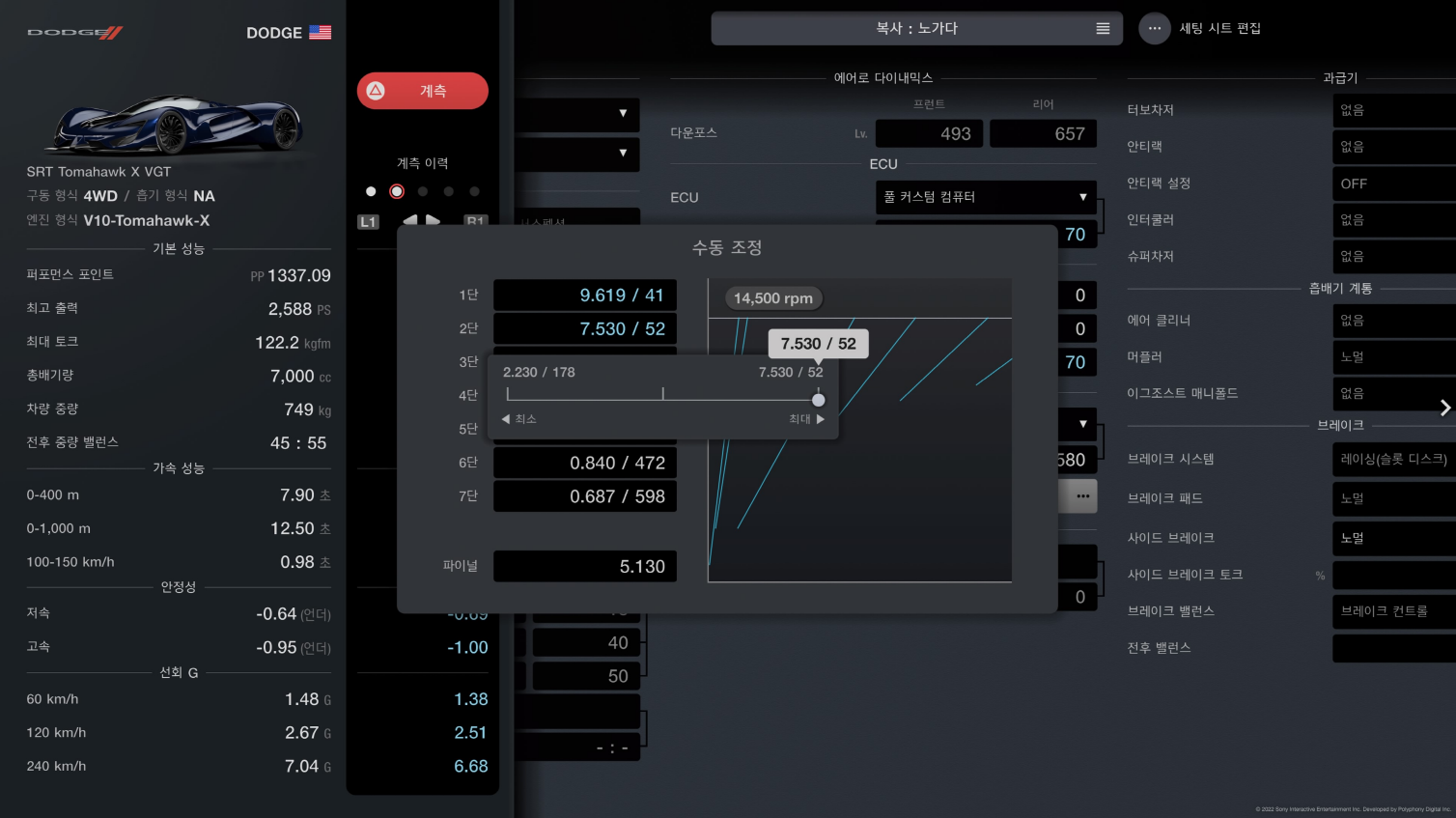Open the 인터쿨러 selection field

click(x=1394, y=220)
